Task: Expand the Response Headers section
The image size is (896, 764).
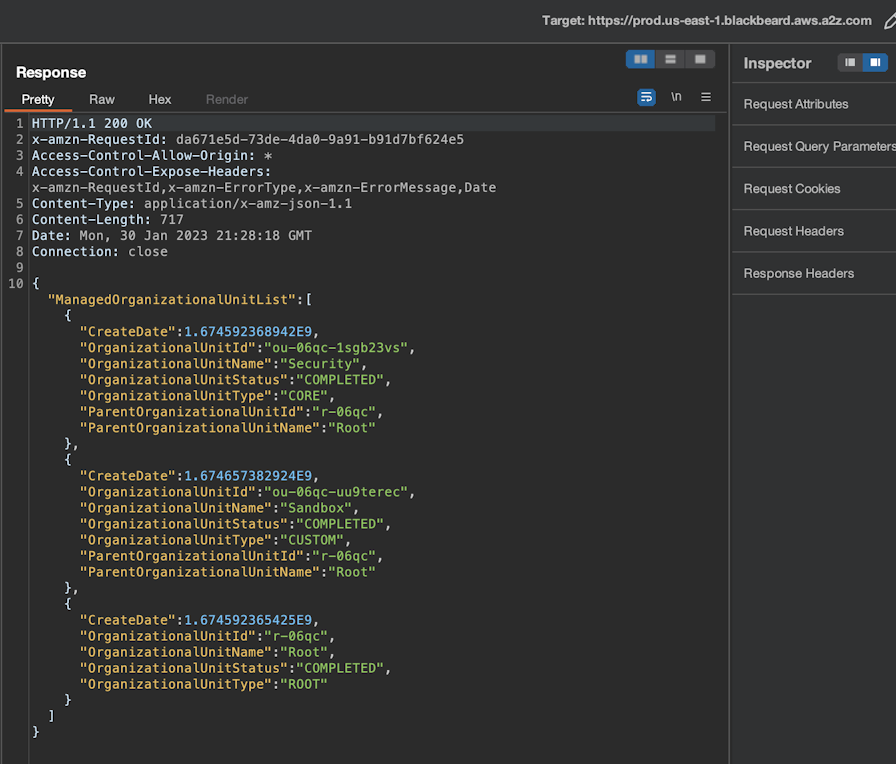Action: pos(798,273)
